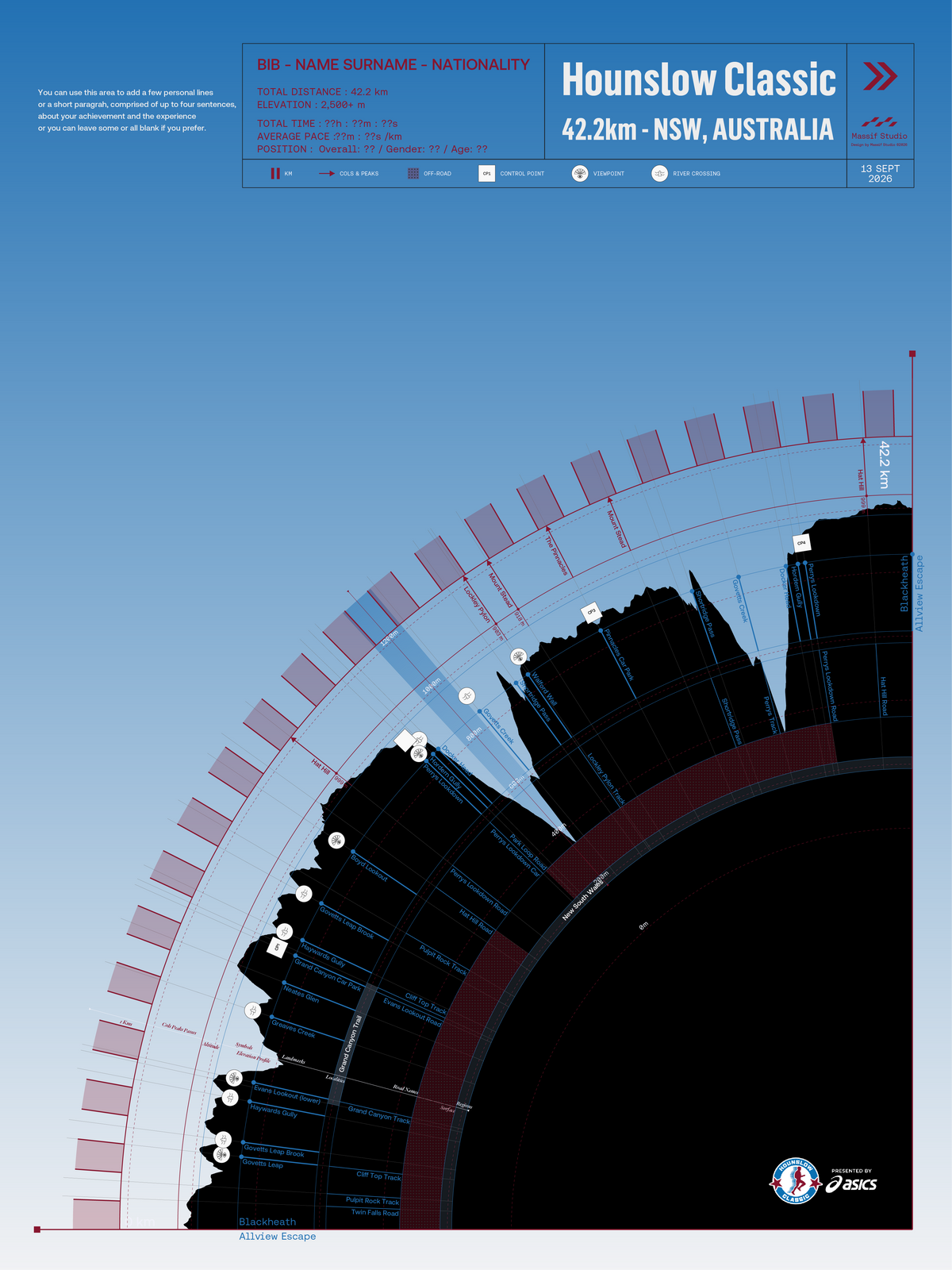This screenshot has width=952, height=1270.
Task: Click the ASICS sponsor logo
Action: (x=852, y=1181)
